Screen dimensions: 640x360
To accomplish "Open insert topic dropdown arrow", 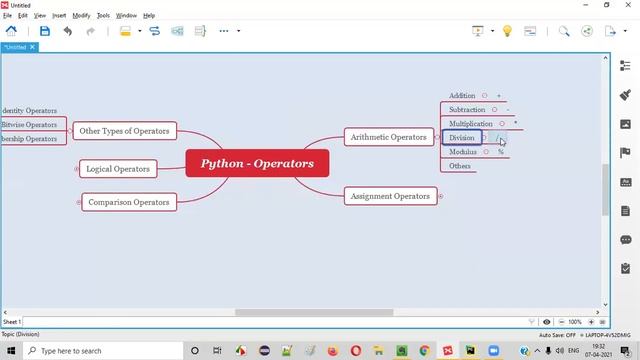I will coord(140,31).
